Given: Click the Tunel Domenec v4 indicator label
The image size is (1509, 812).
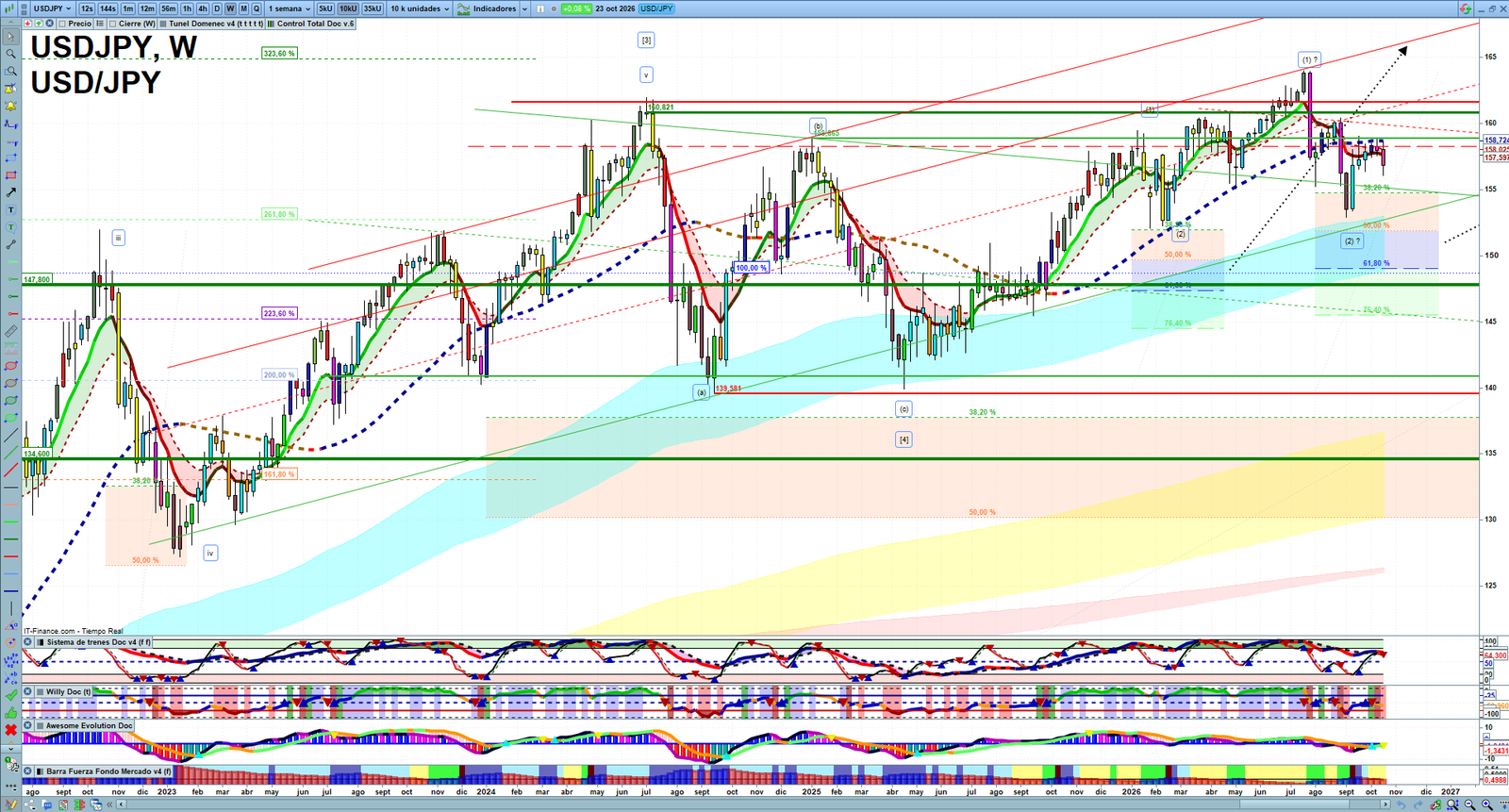Looking at the screenshot, I should click(212, 24).
